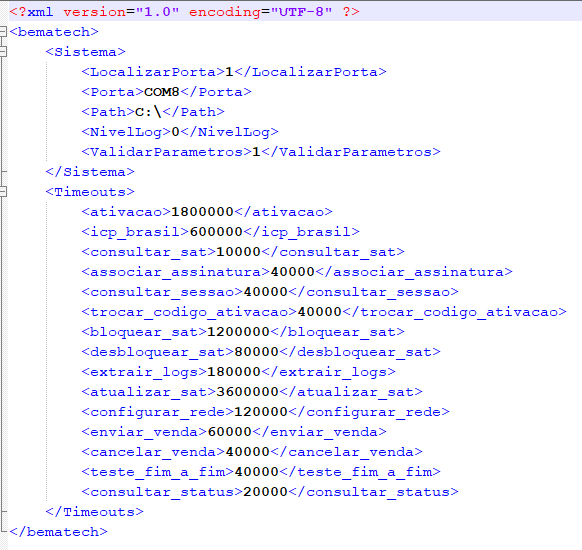Click the bloquear_sat value 1200000
The image size is (582, 550).
point(239,332)
